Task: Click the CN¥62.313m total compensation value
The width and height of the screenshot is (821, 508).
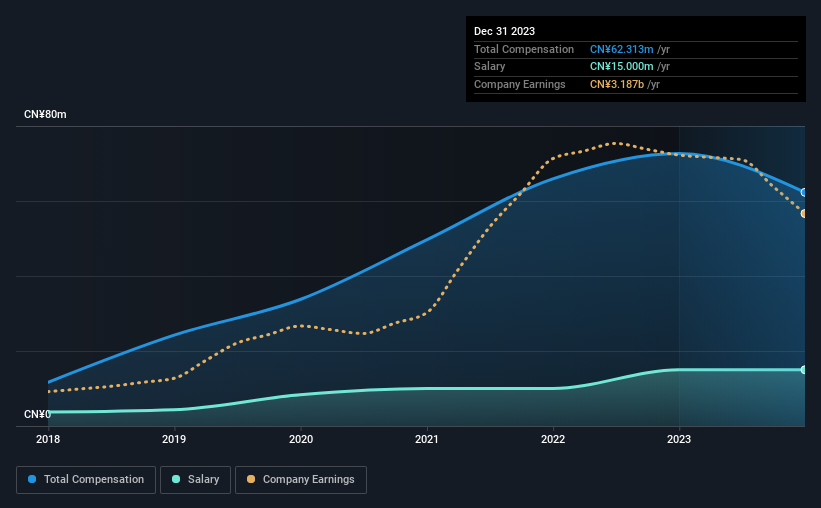Action: (622, 49)
